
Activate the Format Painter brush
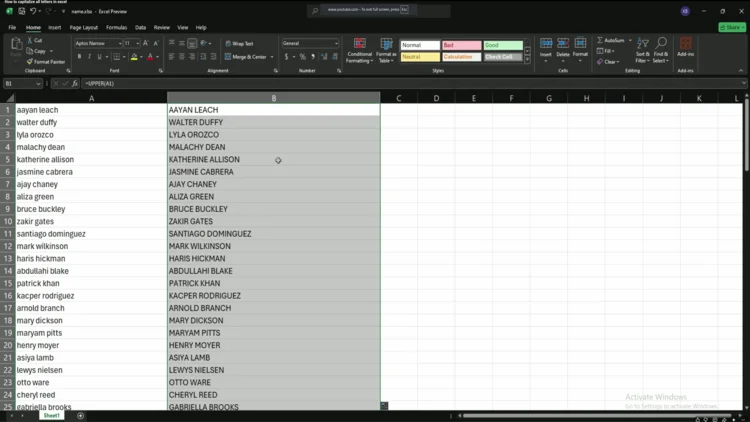point(30,62)
